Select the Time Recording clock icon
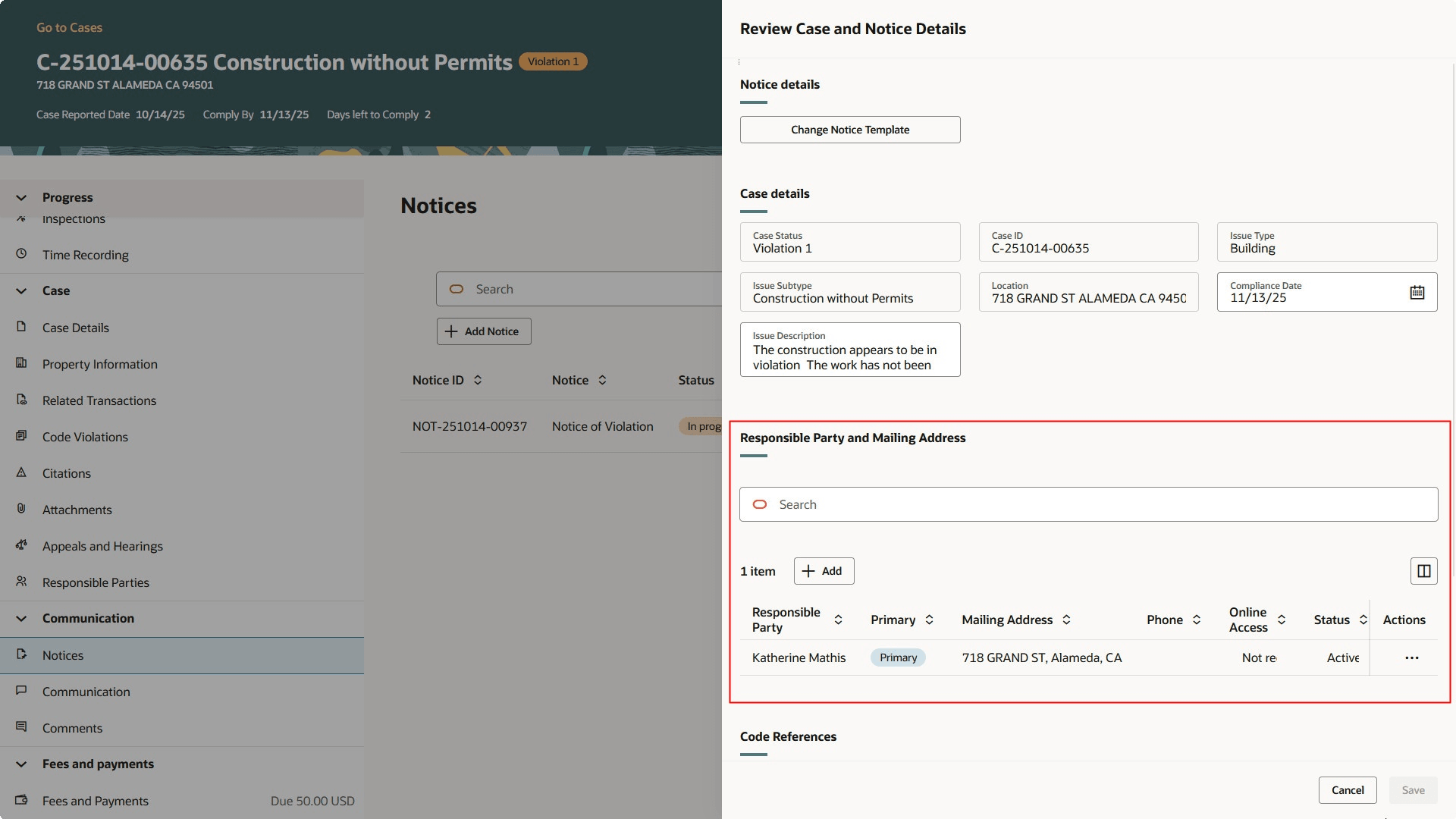Screen dimensions: 1456x819 pos(21,255)
